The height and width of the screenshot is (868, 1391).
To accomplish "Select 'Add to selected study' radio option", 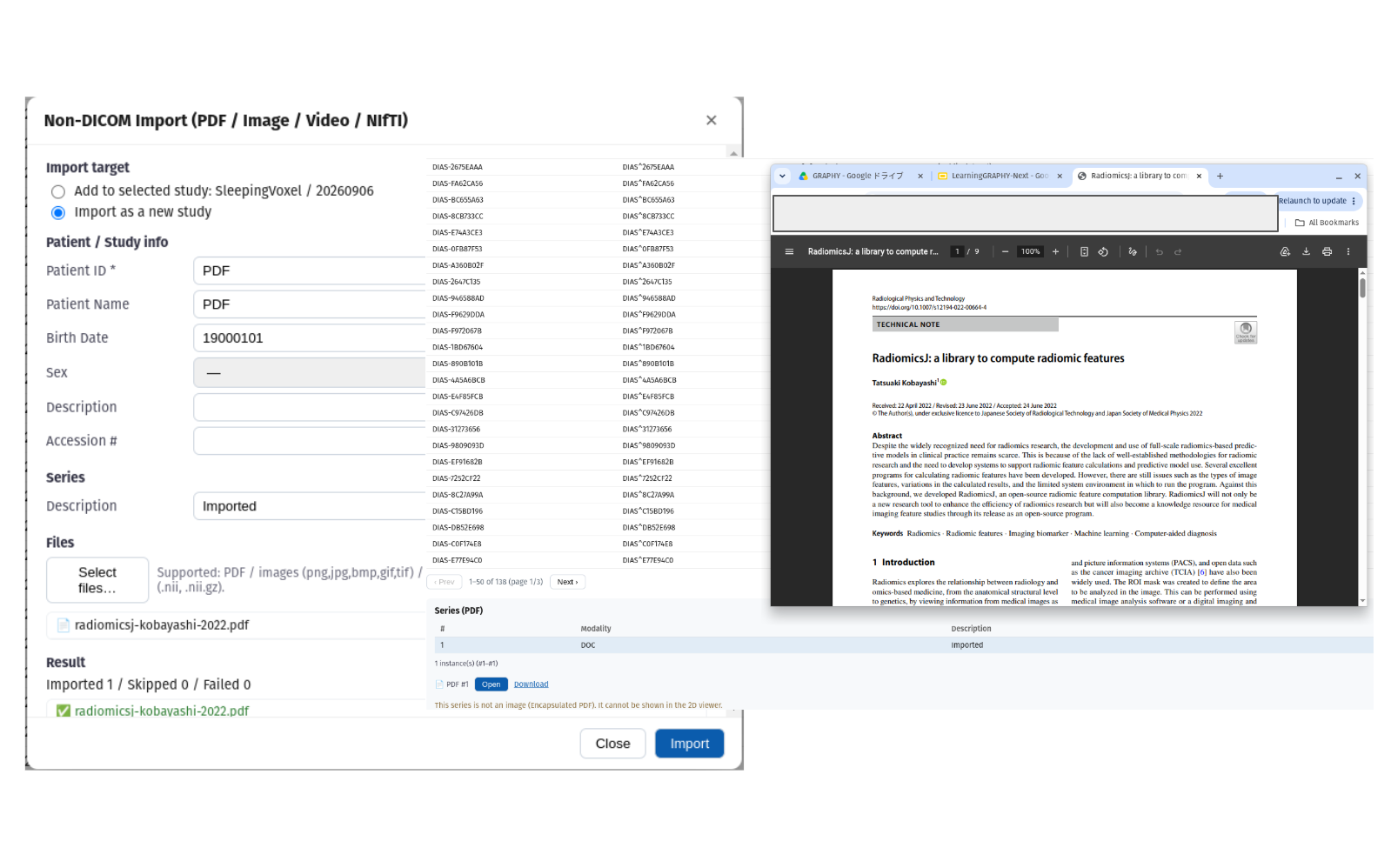I will [58, 191].
